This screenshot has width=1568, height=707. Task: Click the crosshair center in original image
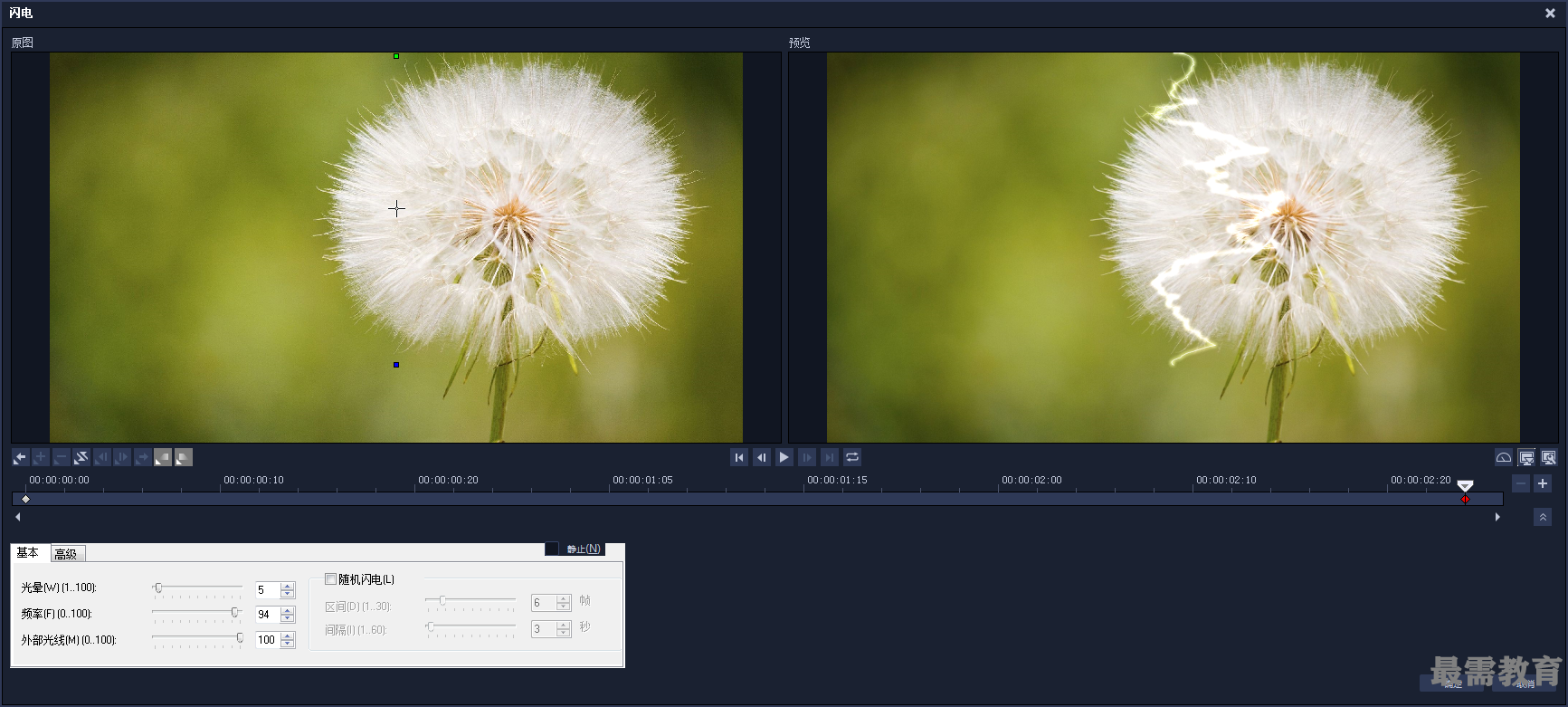click(x=396, y=208)
